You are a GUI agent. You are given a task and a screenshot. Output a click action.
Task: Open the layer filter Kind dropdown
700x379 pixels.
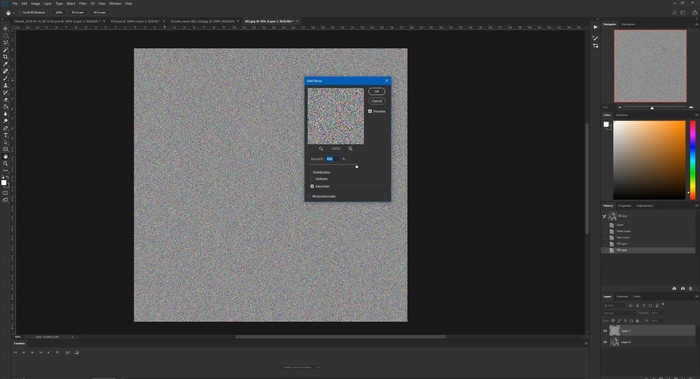click(x=614, y=306)
